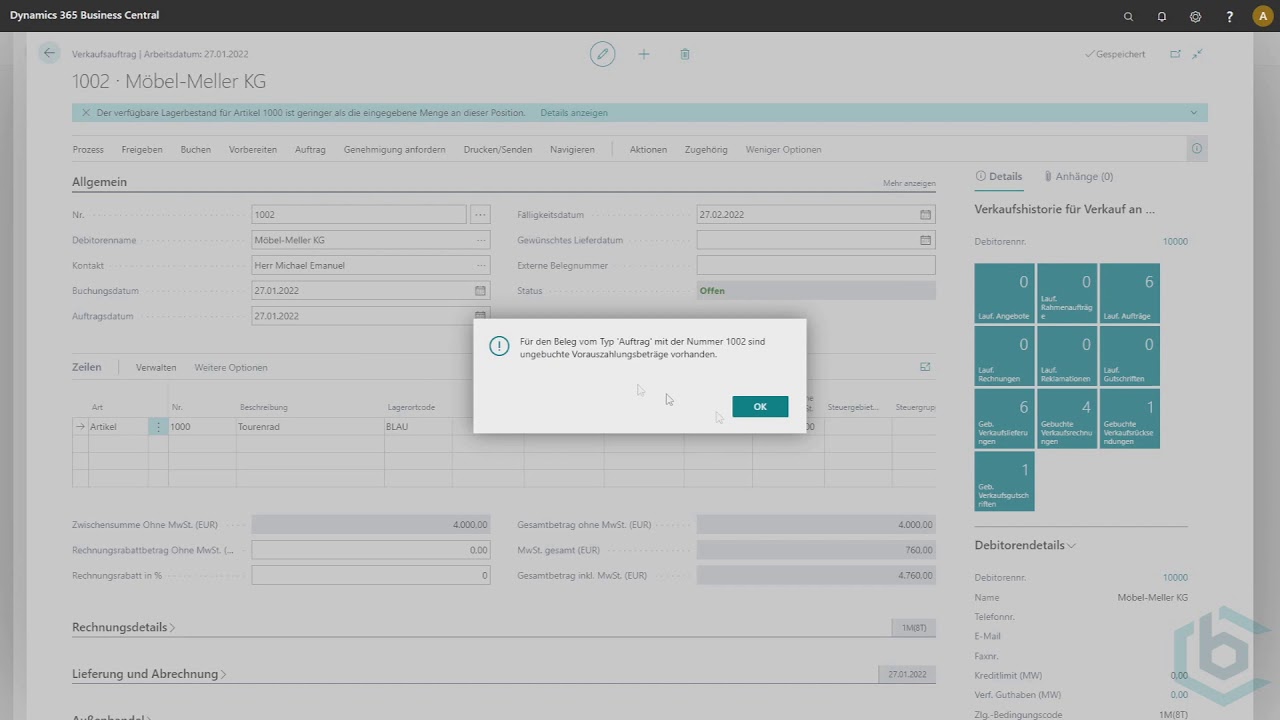Open the help question mark icon
The image size is (1280, 720).
1230,16
